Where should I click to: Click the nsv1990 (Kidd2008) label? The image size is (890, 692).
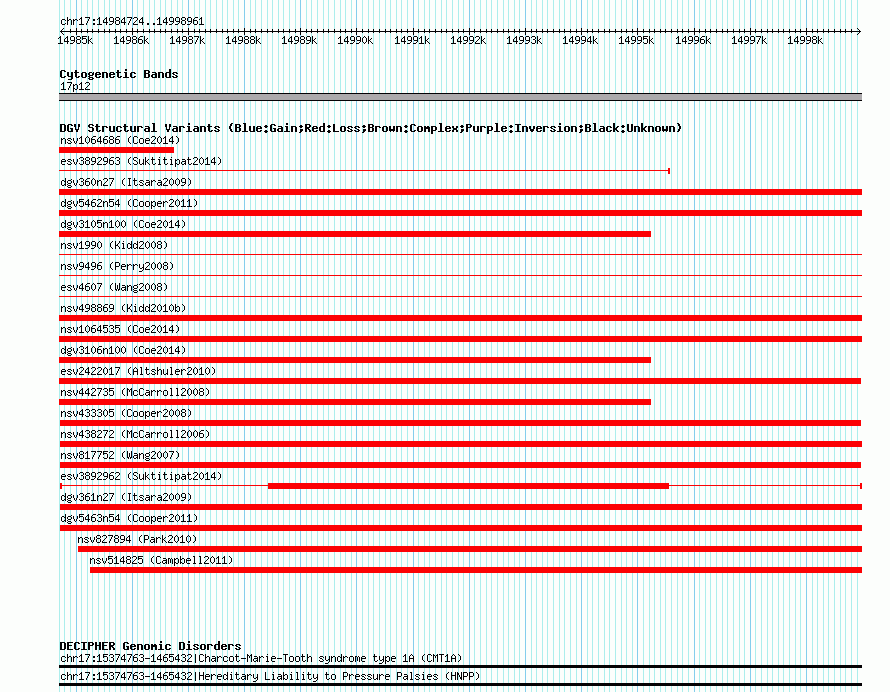[114, 245]
